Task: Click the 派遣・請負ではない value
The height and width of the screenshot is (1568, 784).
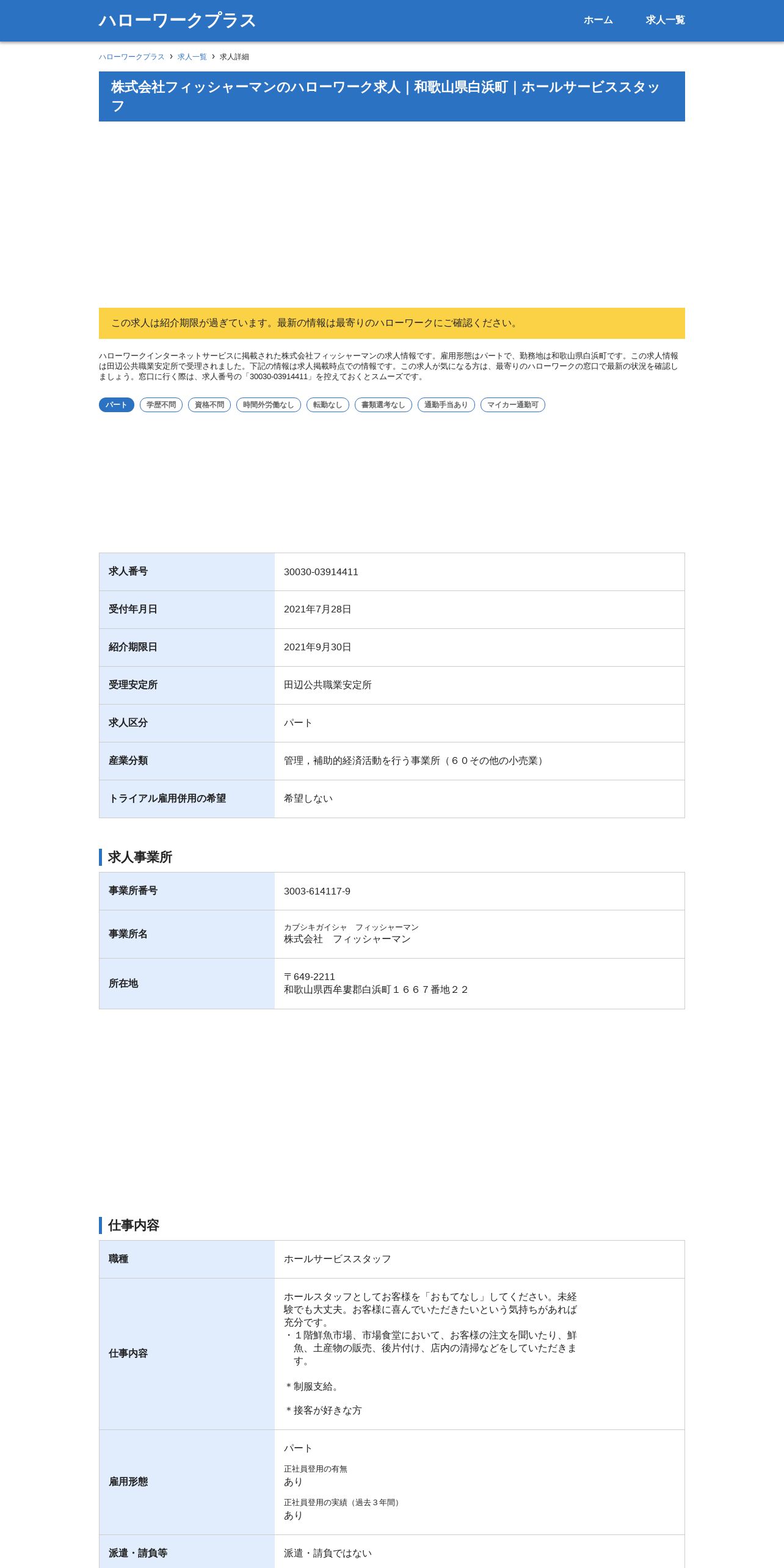Action: coord(328,1553)
